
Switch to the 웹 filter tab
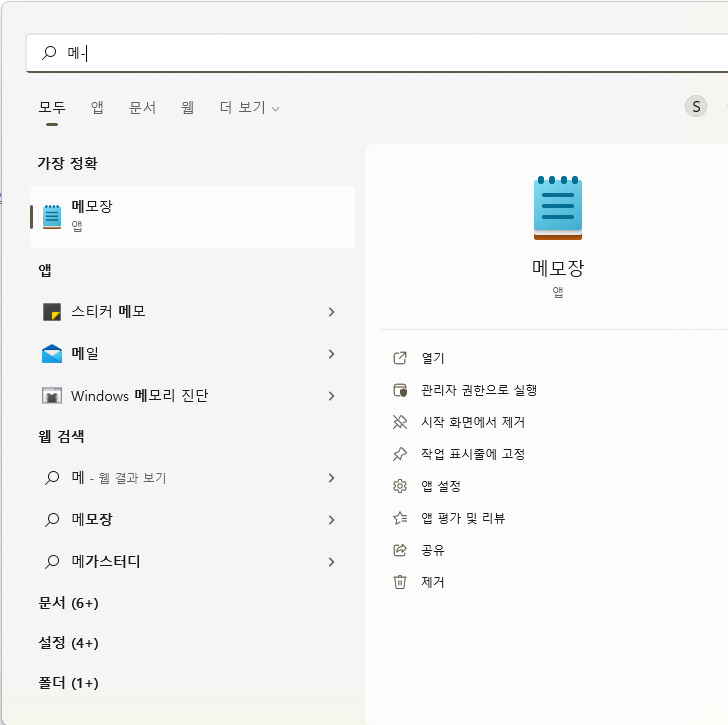point(188,108)
